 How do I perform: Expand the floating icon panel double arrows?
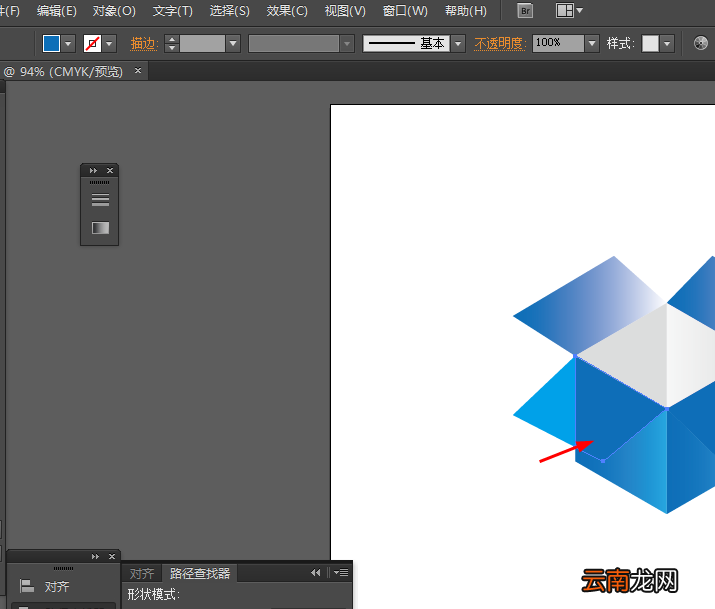point(93,170)
